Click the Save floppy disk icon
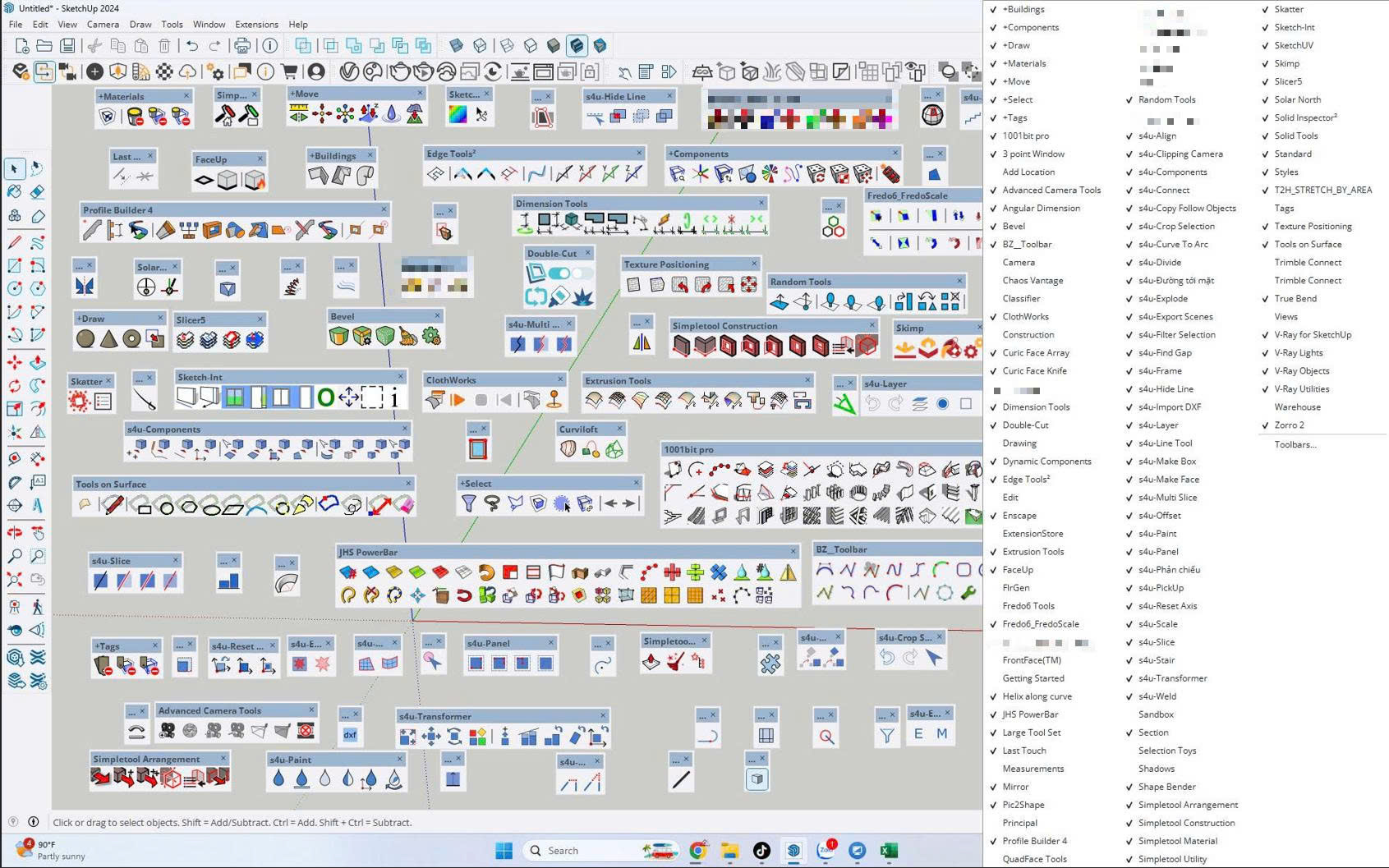 [67, 46]
